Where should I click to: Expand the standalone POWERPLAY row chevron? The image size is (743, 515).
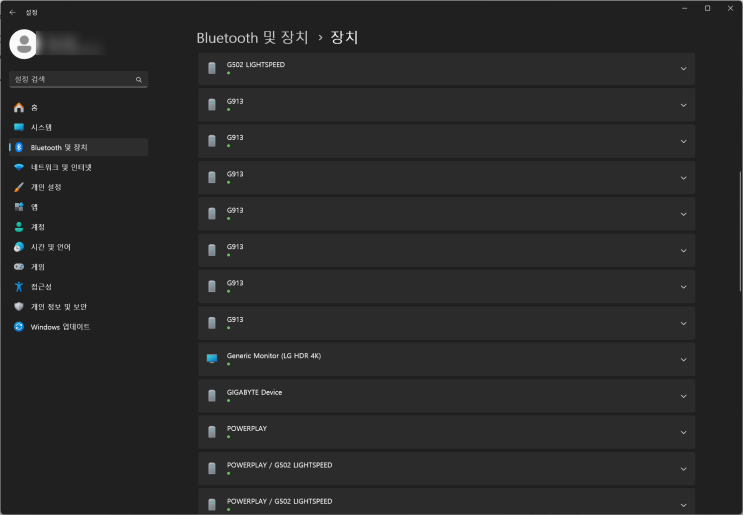(x=683, y=433)
